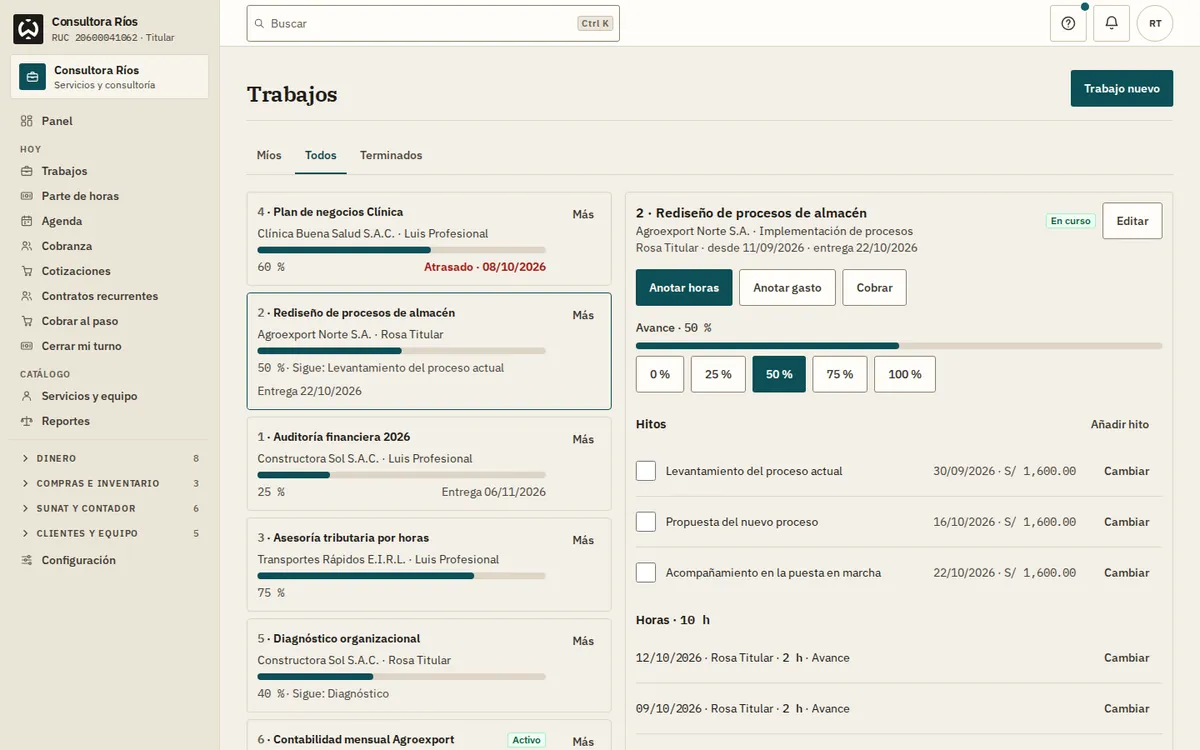The width and height of the screenshot is (1200, 750).
Task: Open Más menu for Plan de negocios Clínica
Action: (583, 214)
